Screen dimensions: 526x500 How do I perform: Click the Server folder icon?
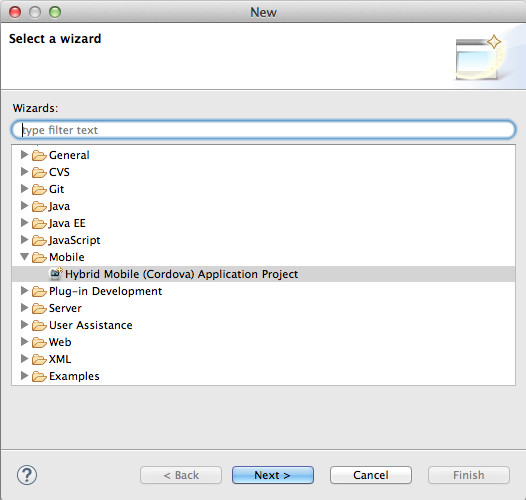tap(39, 308)
